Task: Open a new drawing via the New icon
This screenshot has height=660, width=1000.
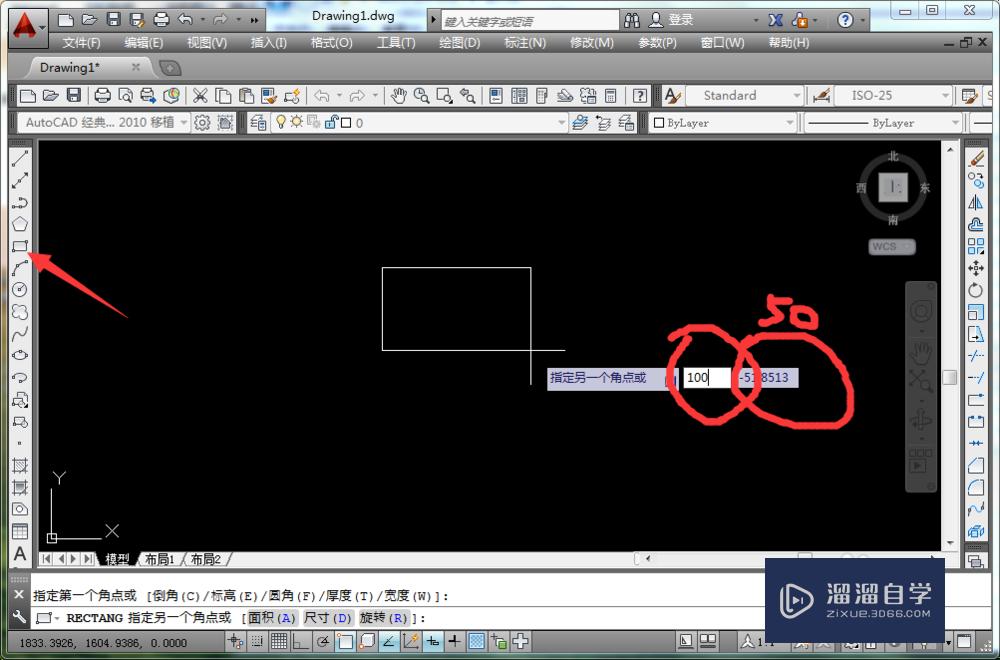Action: [26, 96]
